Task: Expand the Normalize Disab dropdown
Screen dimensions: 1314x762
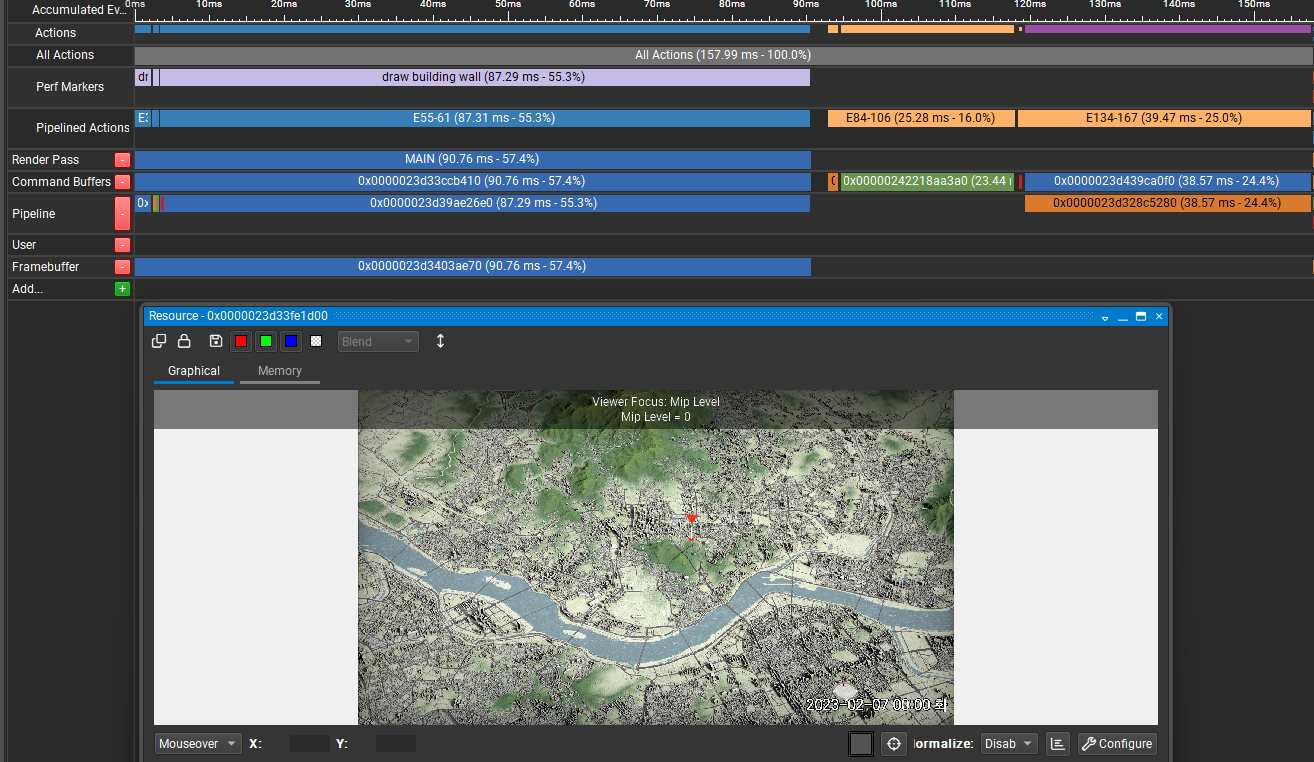Action: (x=1009, y=744)
